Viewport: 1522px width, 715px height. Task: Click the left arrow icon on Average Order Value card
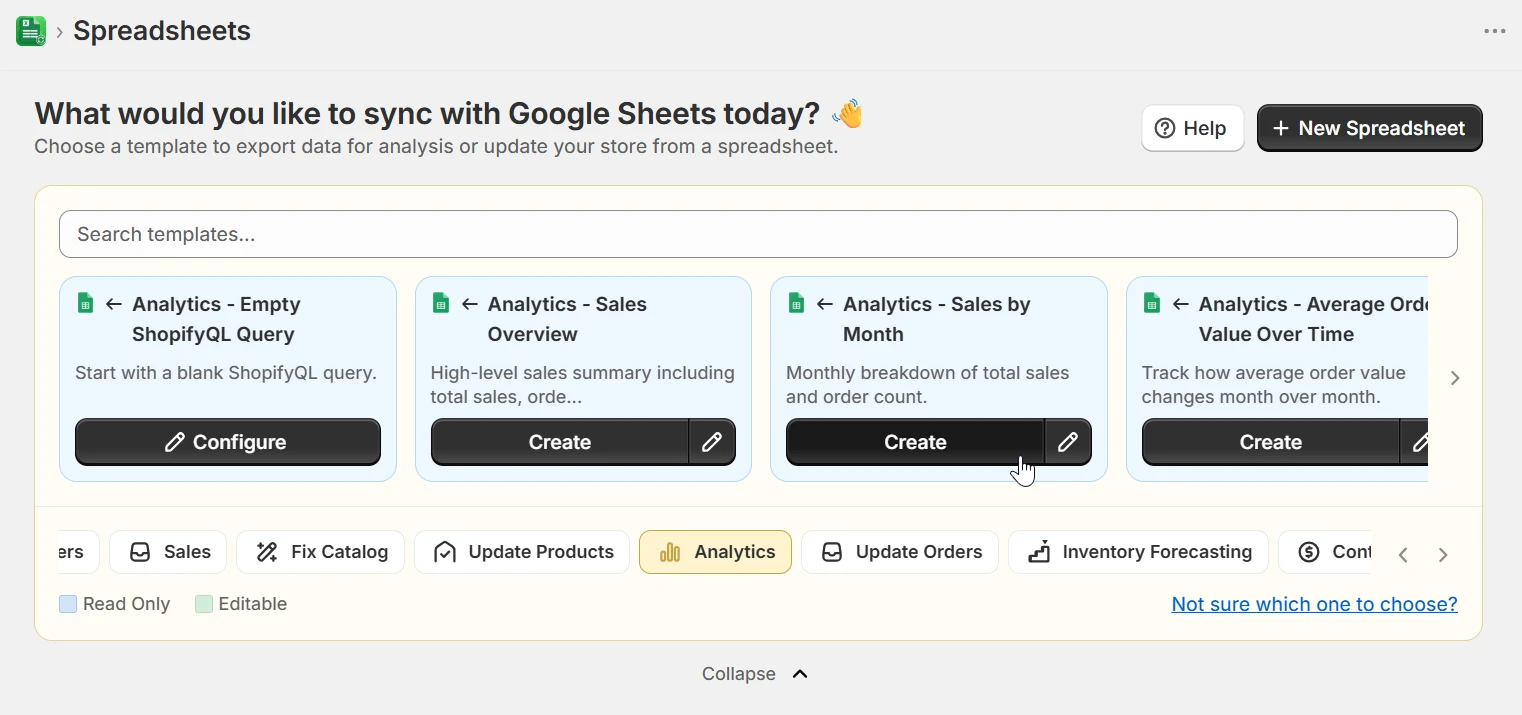[1181, 304]
